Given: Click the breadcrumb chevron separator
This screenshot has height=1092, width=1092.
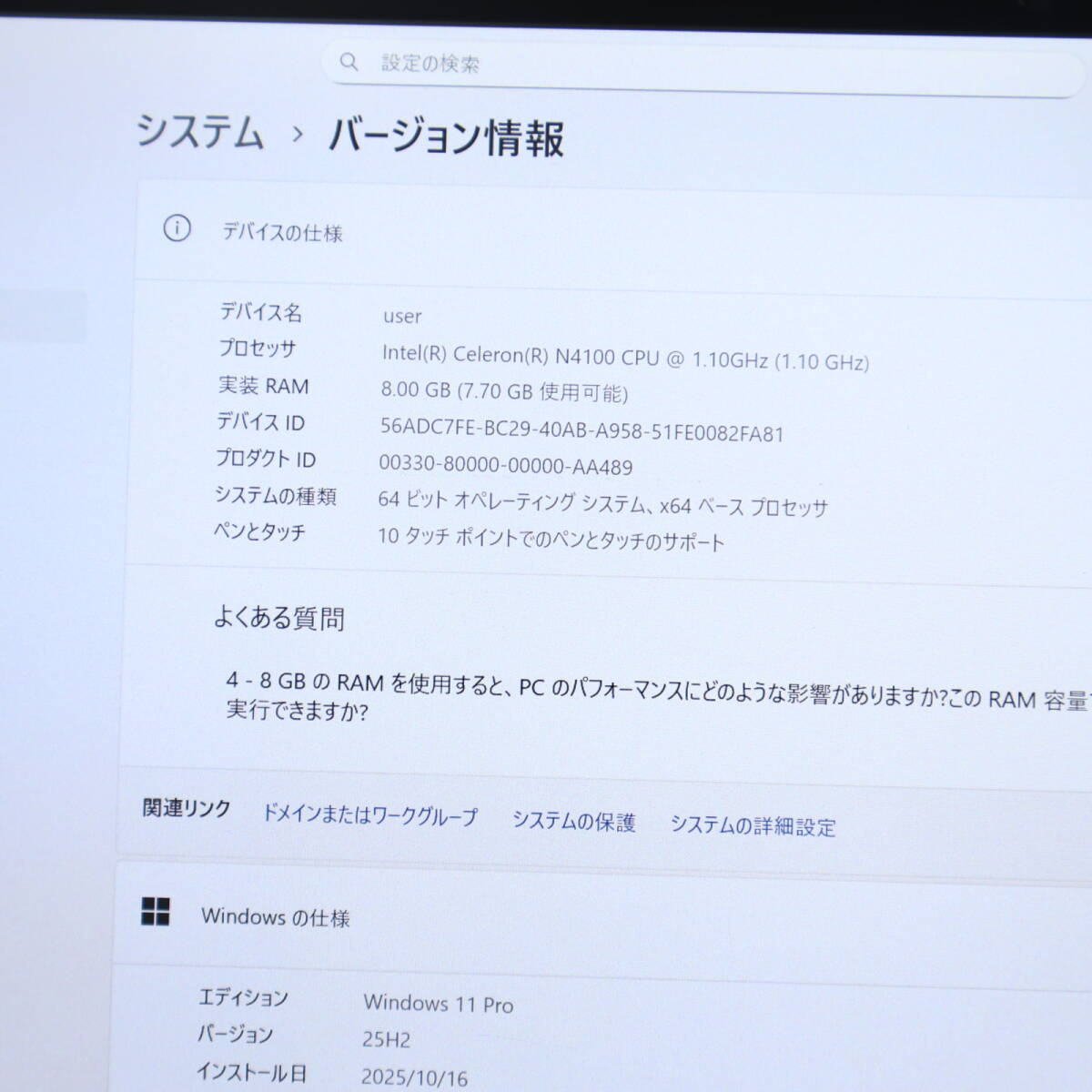Looking at the screenshot, I should pyautogui.click(x=297, y=135).
